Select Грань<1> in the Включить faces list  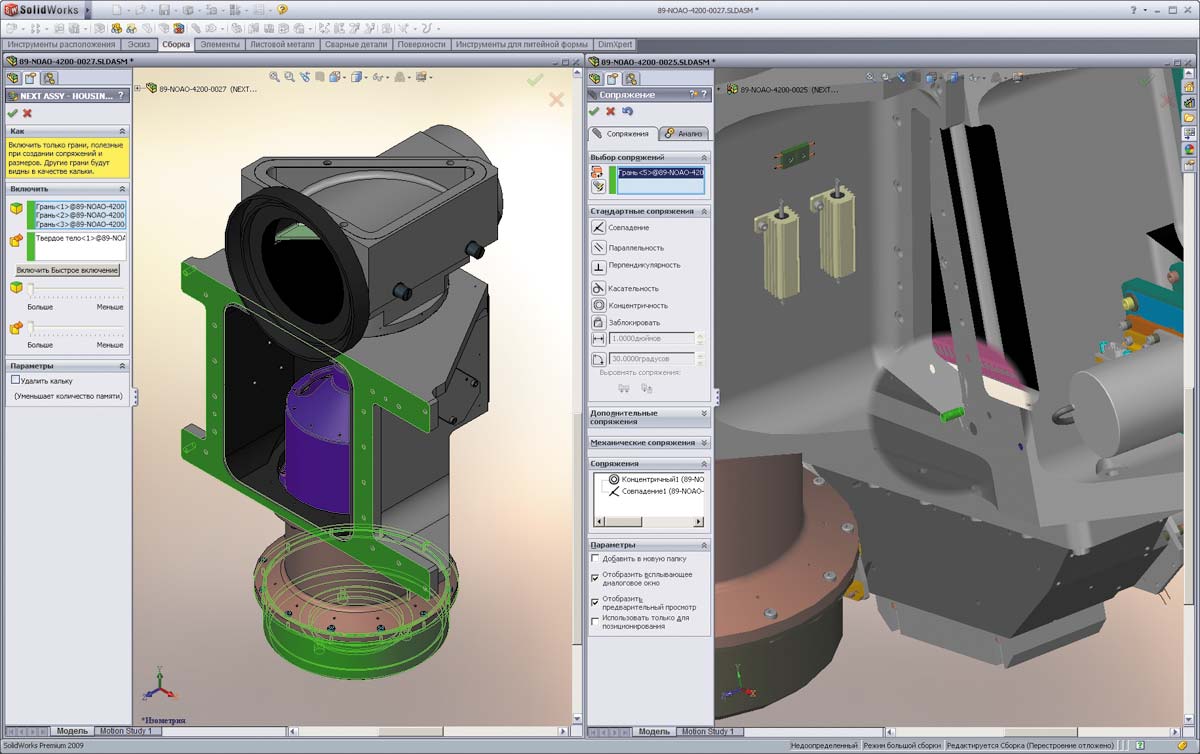[80, 206]
